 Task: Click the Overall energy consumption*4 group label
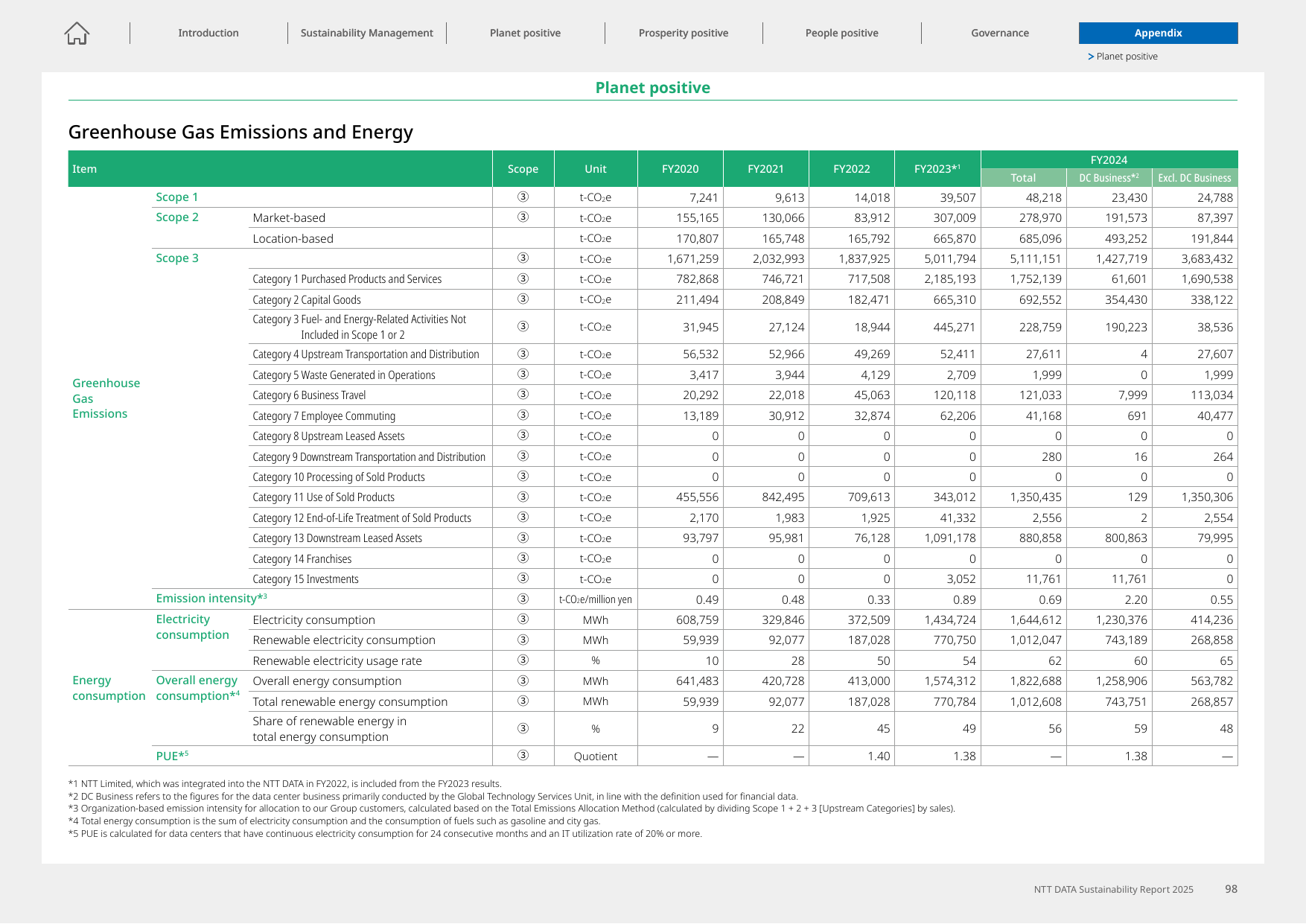[197, 688]
